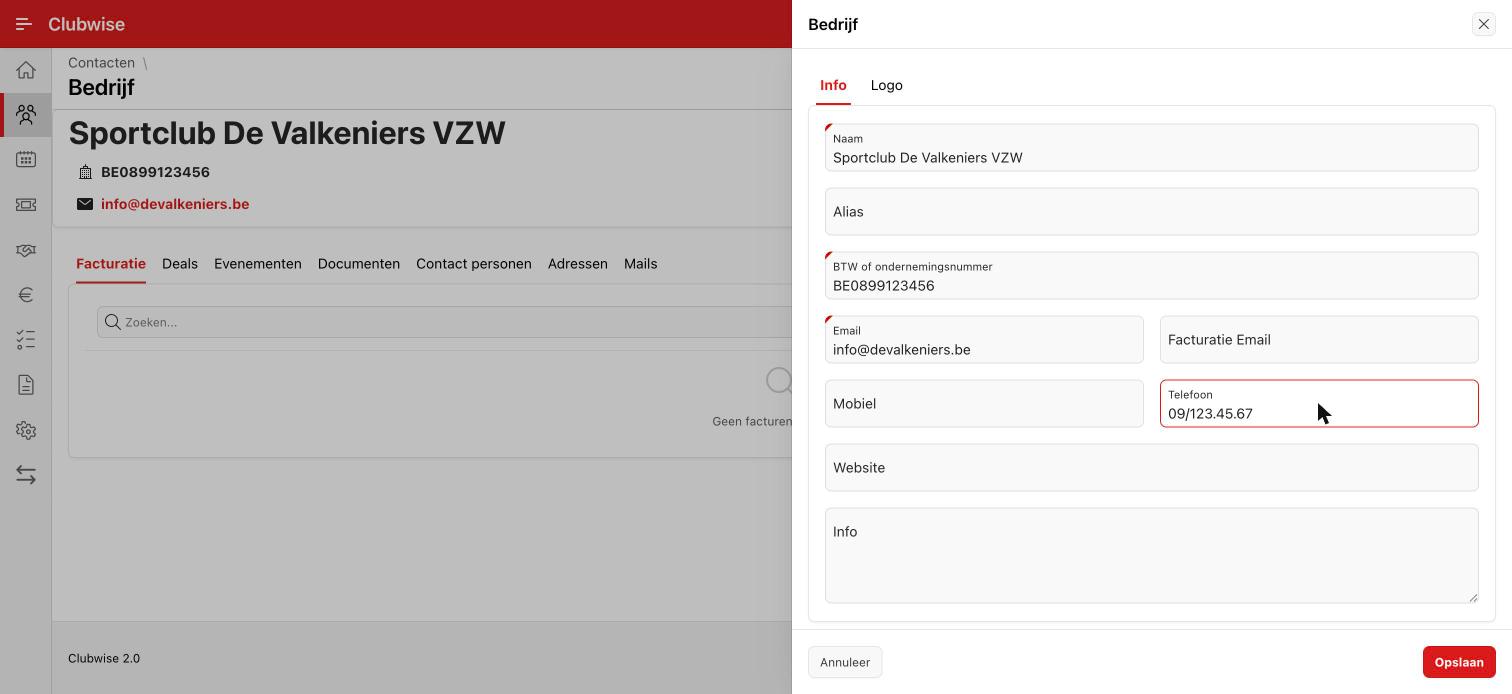
Task: Click the Clubwise 2.0 footer text
Action: (x=104, y=658)
